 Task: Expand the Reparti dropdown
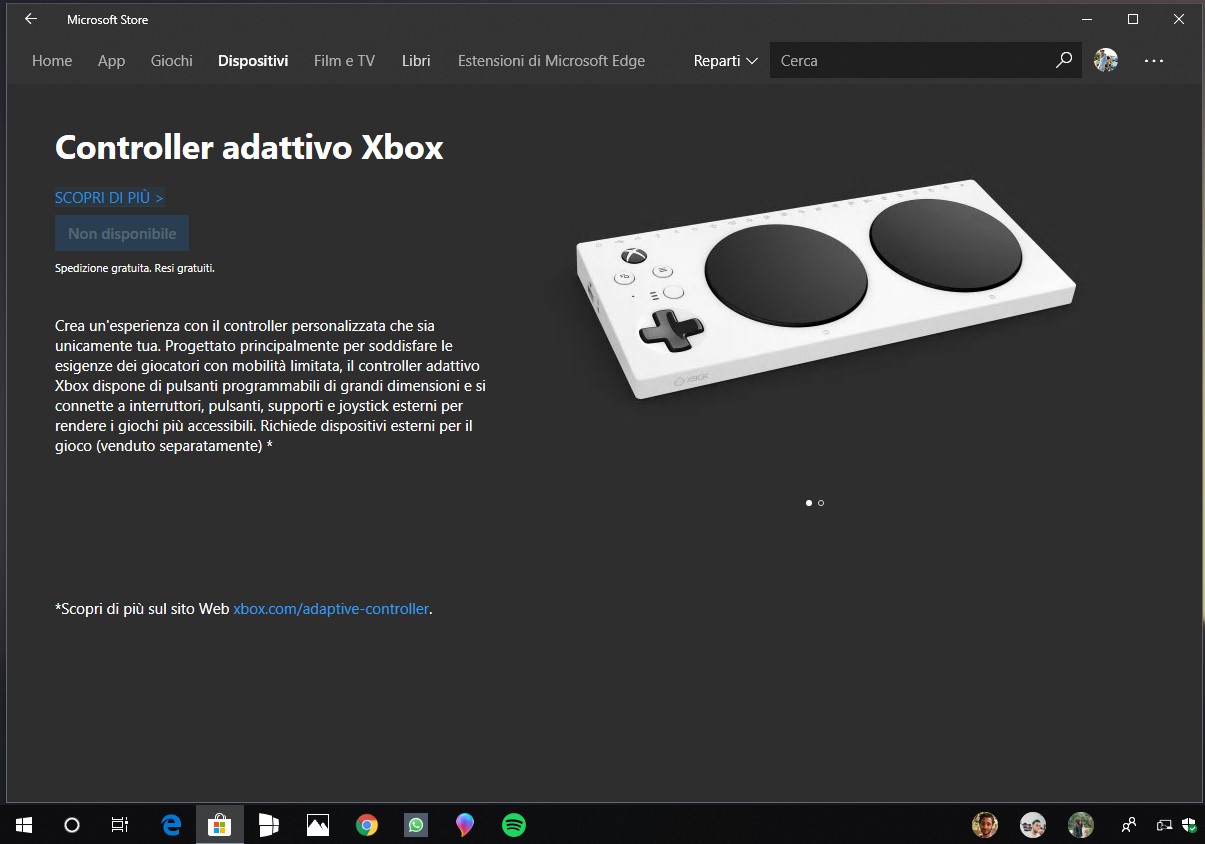(725, 61)
